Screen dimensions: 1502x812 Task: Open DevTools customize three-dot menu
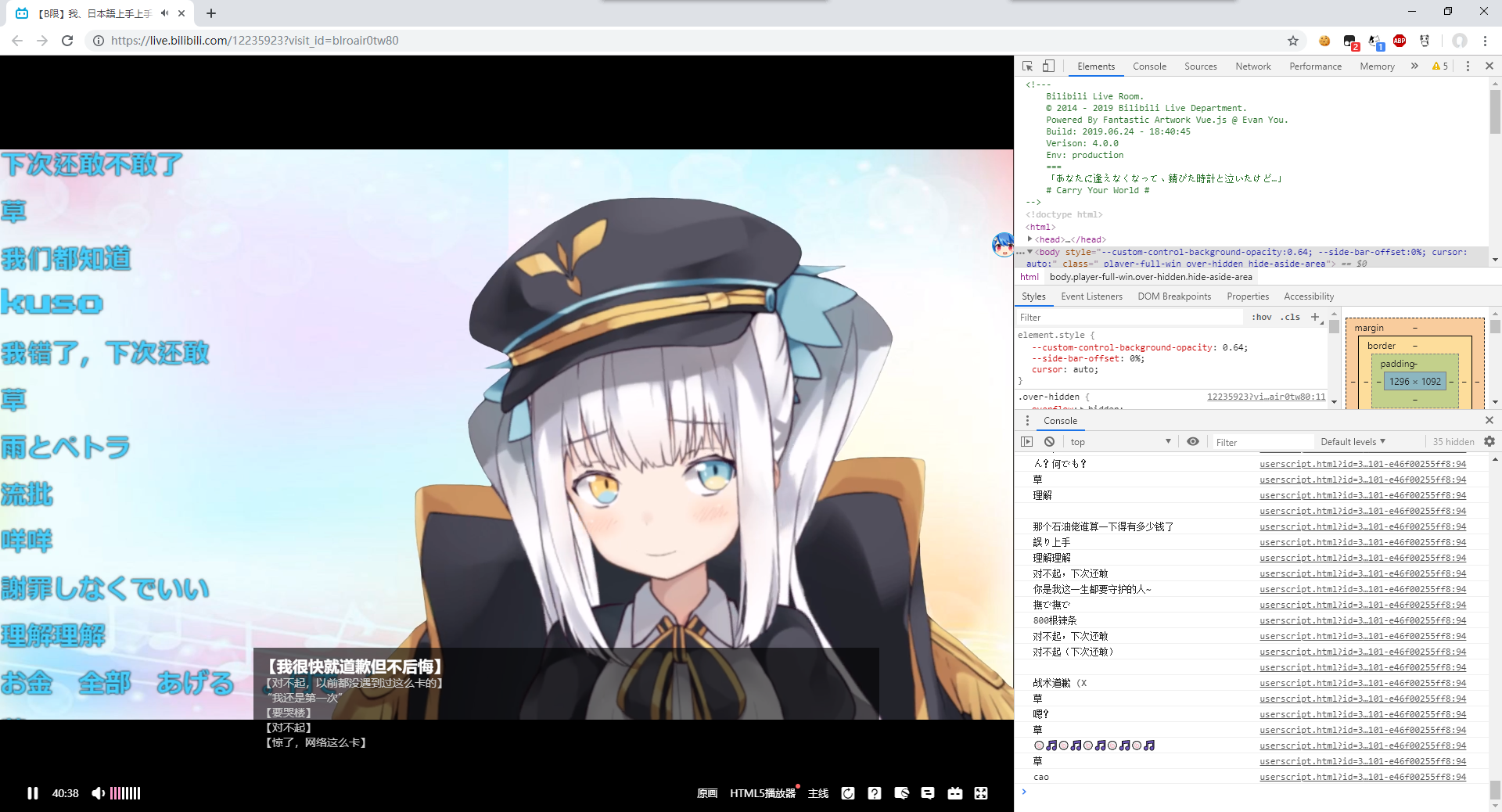[1468, 66]
